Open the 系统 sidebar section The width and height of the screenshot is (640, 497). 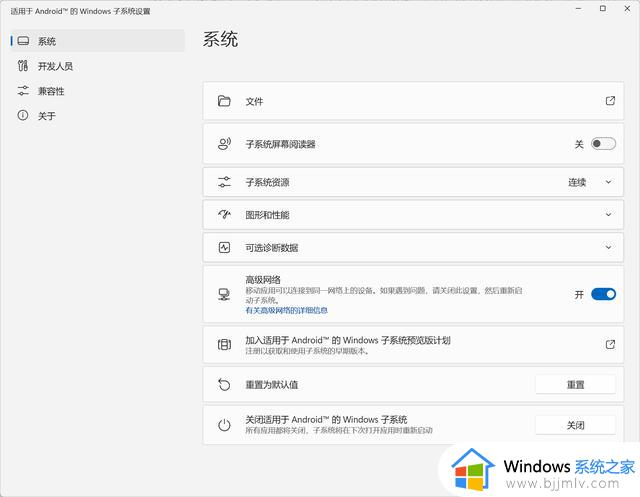pyautogui.click(x=98, y=41)
